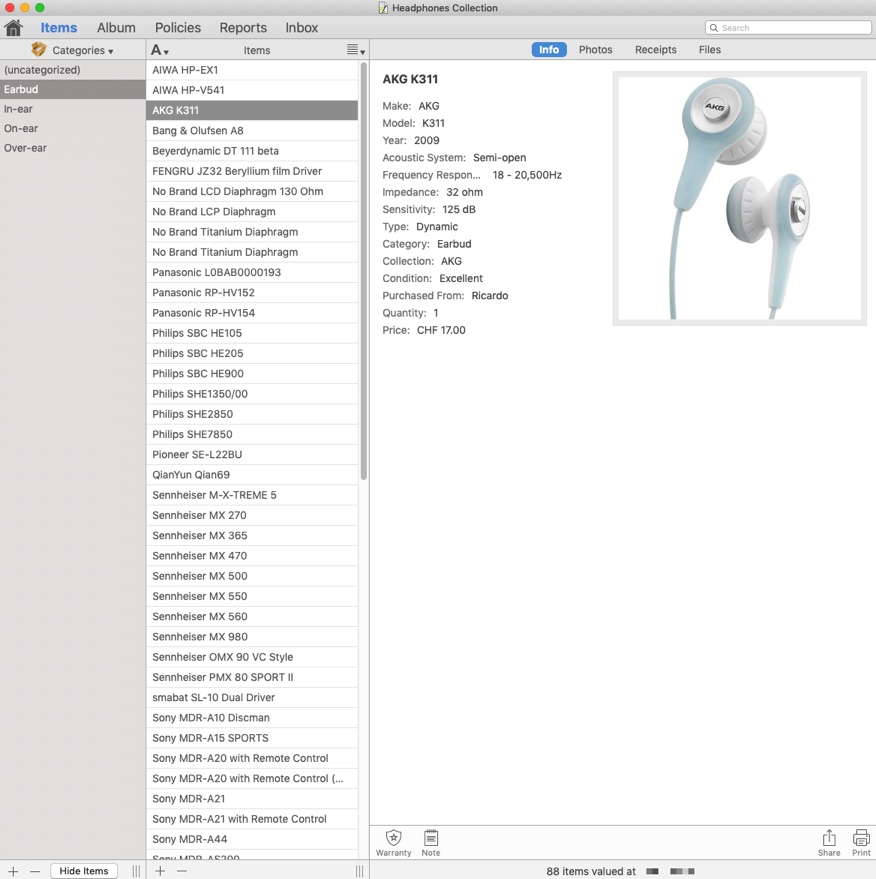Switch to the Items tab
876x879 pixels.
click(59, 27)
